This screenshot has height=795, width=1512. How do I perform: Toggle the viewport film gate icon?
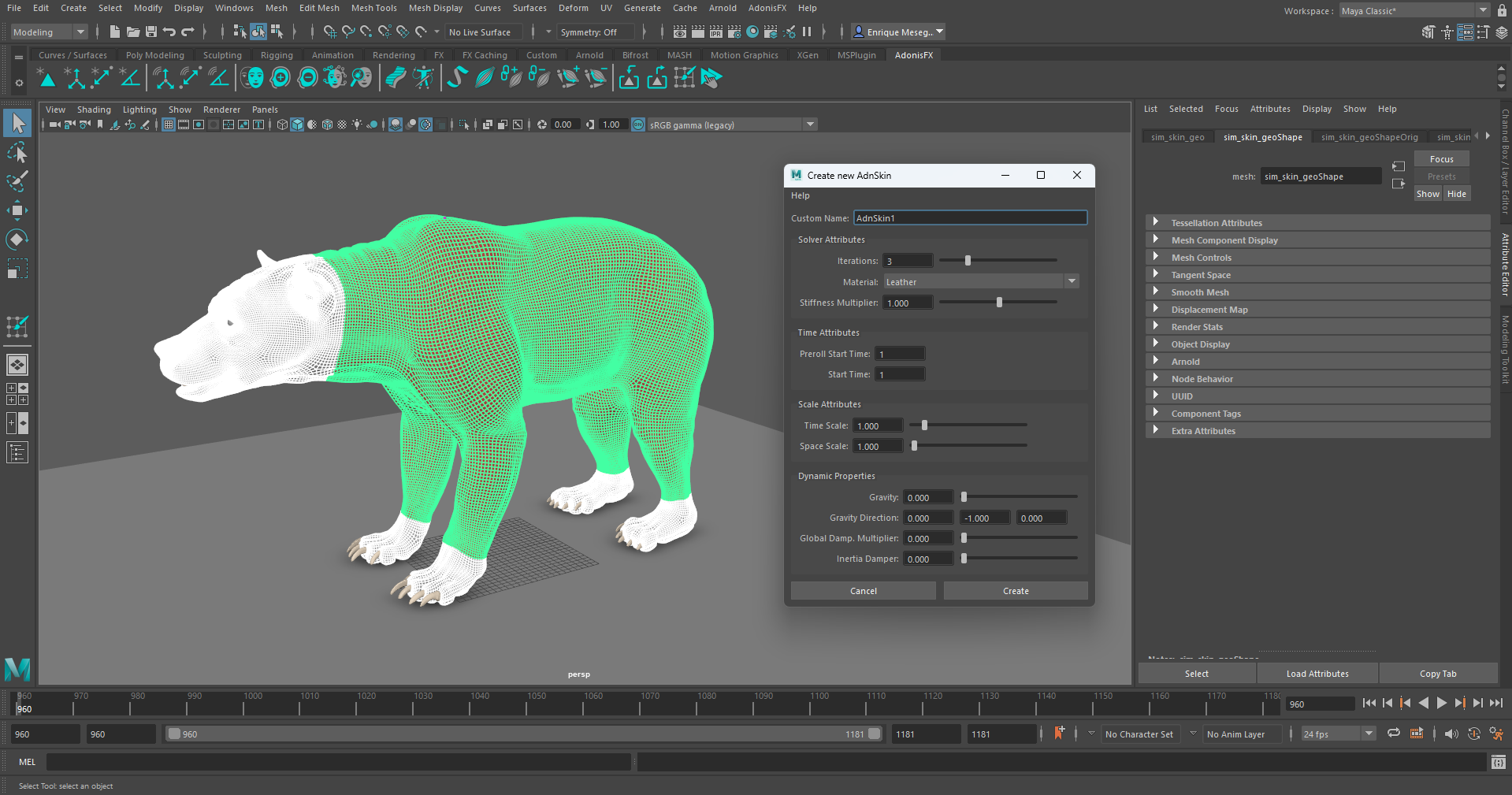(x=184, y=124)
